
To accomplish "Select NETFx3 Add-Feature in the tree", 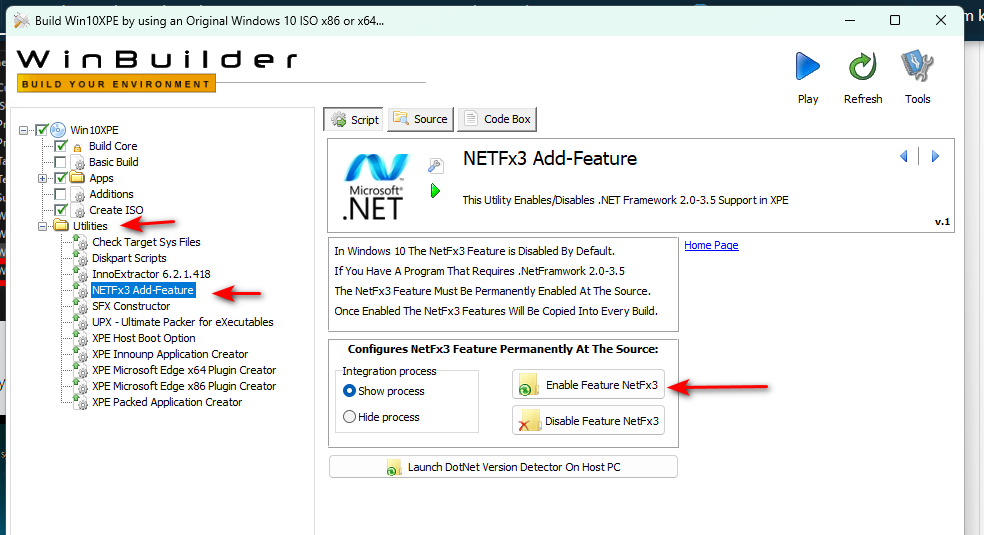I will click(143, 290).
